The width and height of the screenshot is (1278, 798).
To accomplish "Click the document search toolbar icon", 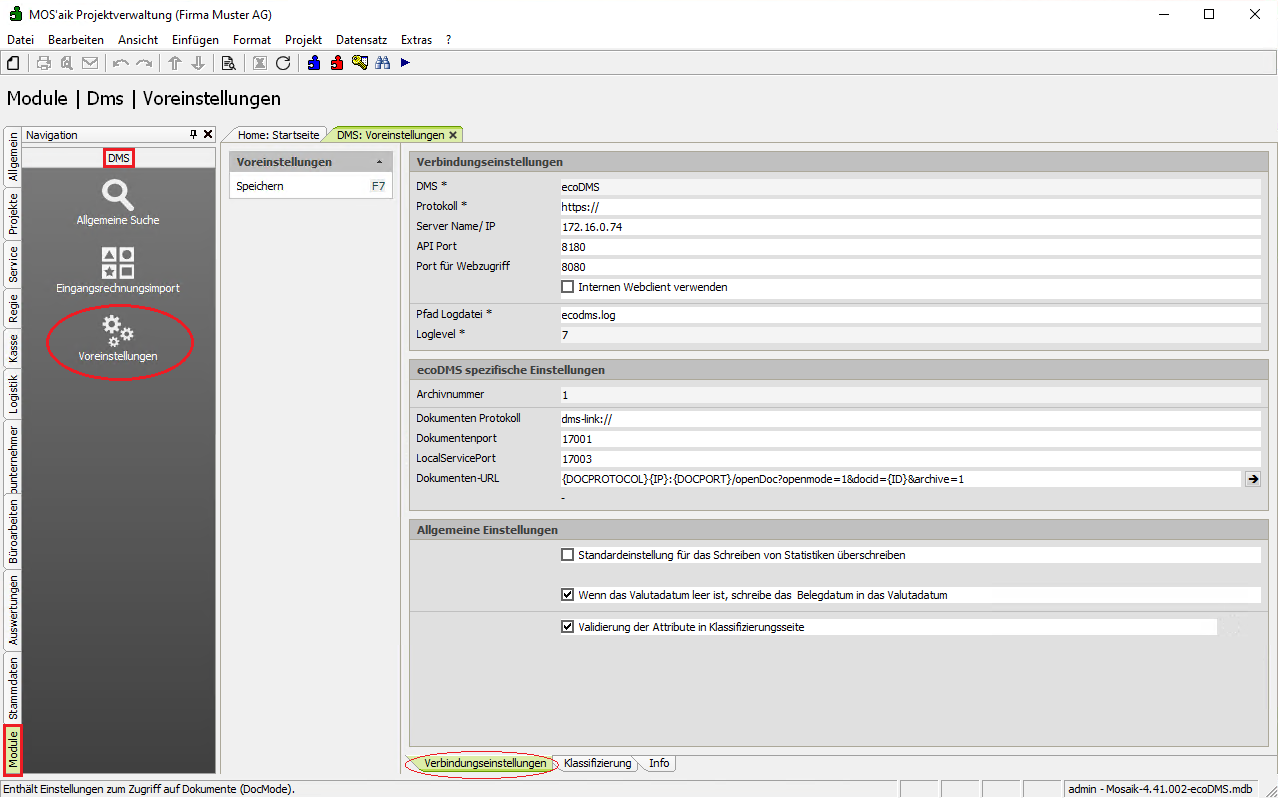I will click(x=229, y=63).
